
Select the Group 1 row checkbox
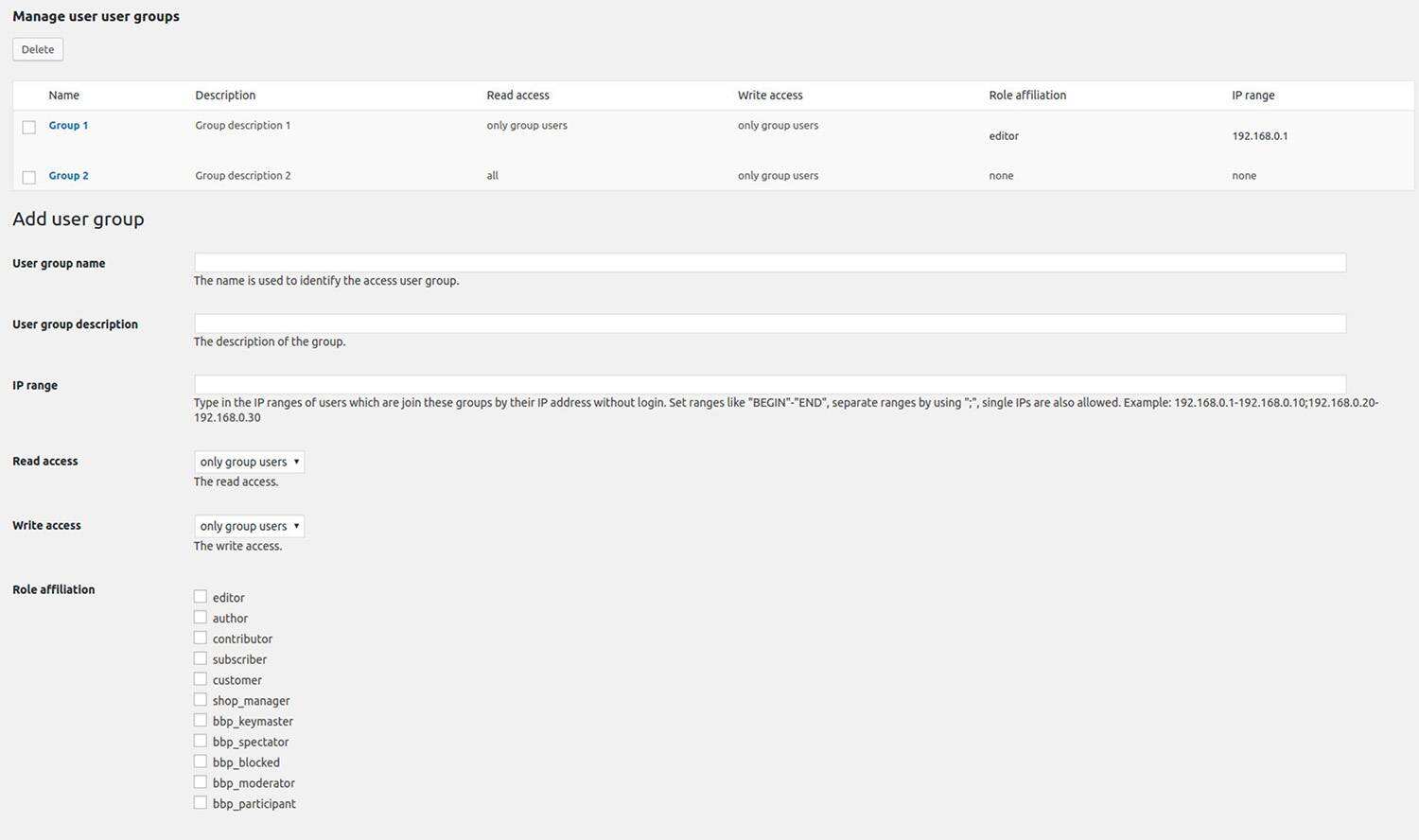coord(29,127)
